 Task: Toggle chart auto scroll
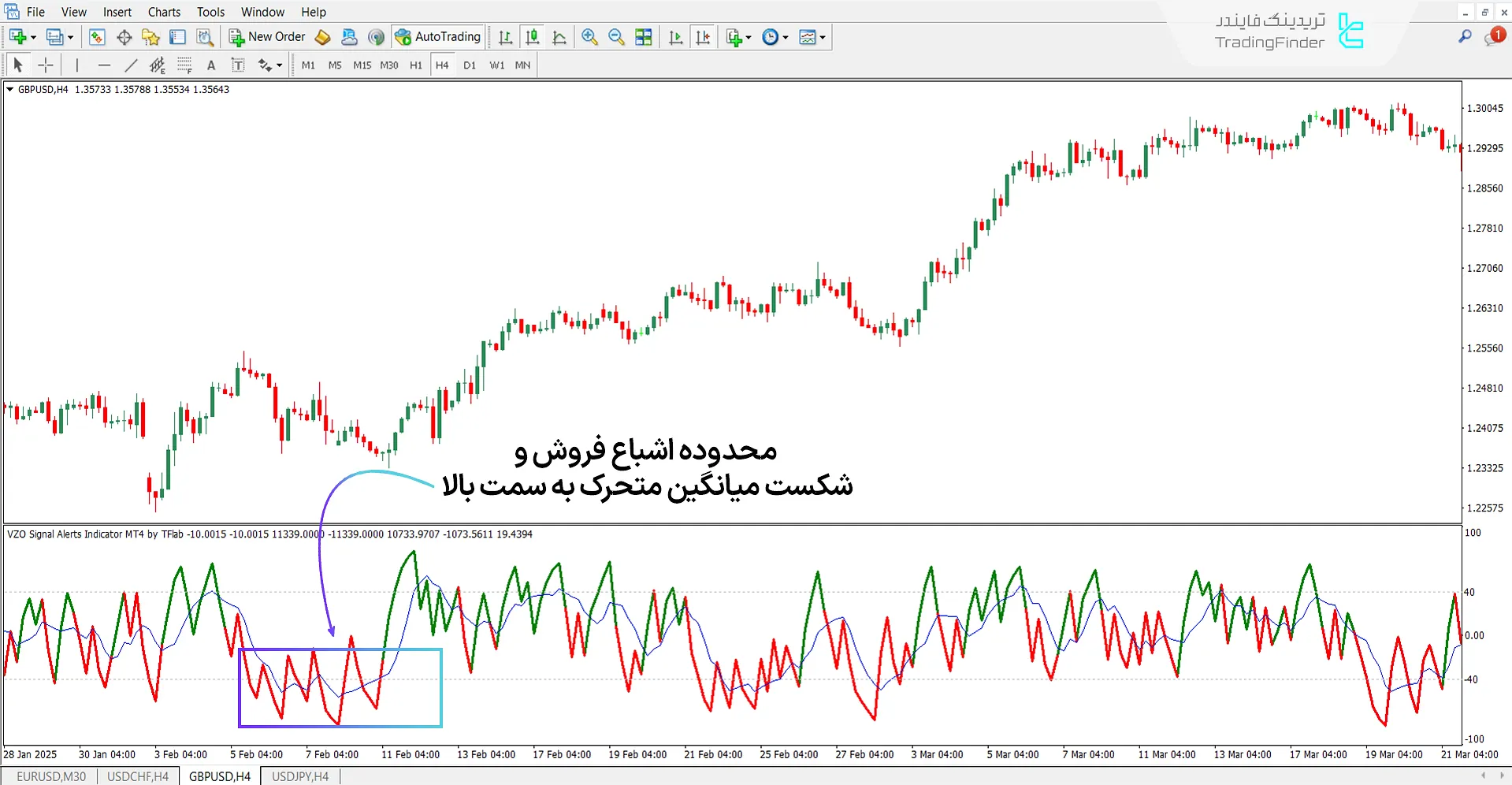(674, 37)
